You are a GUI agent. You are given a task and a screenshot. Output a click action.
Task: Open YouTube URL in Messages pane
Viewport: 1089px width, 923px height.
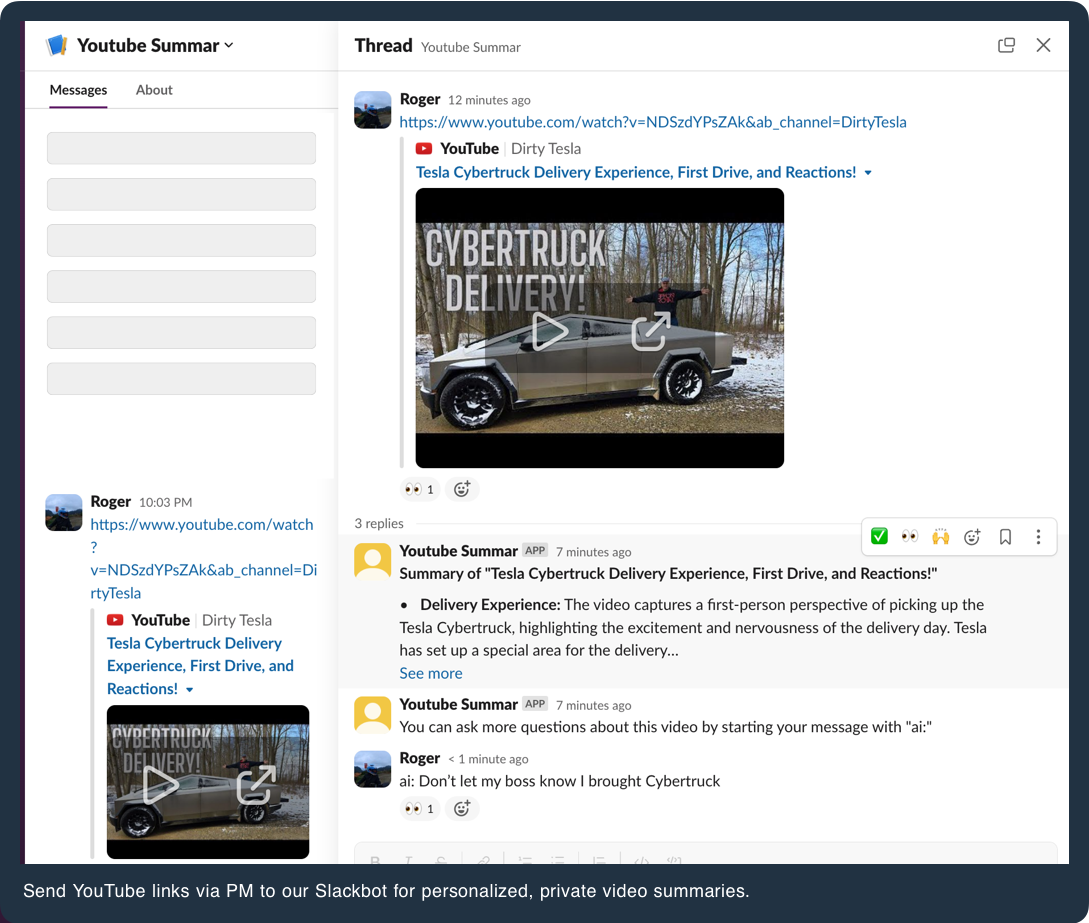click(x=203, y=558)
